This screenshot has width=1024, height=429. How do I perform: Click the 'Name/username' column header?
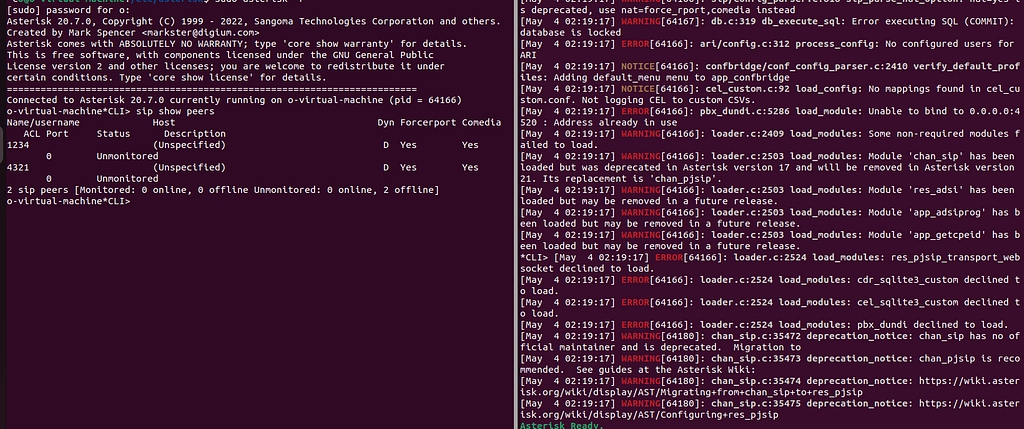click(x=43, y=122)
